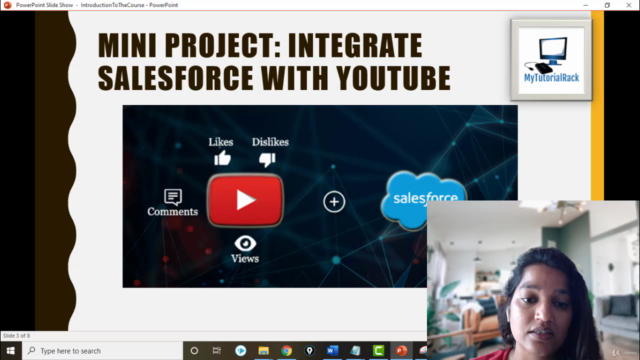Screen dimensions: 640x360
Task: Open Cortana from the taskbar
Action: pos(194,351)
